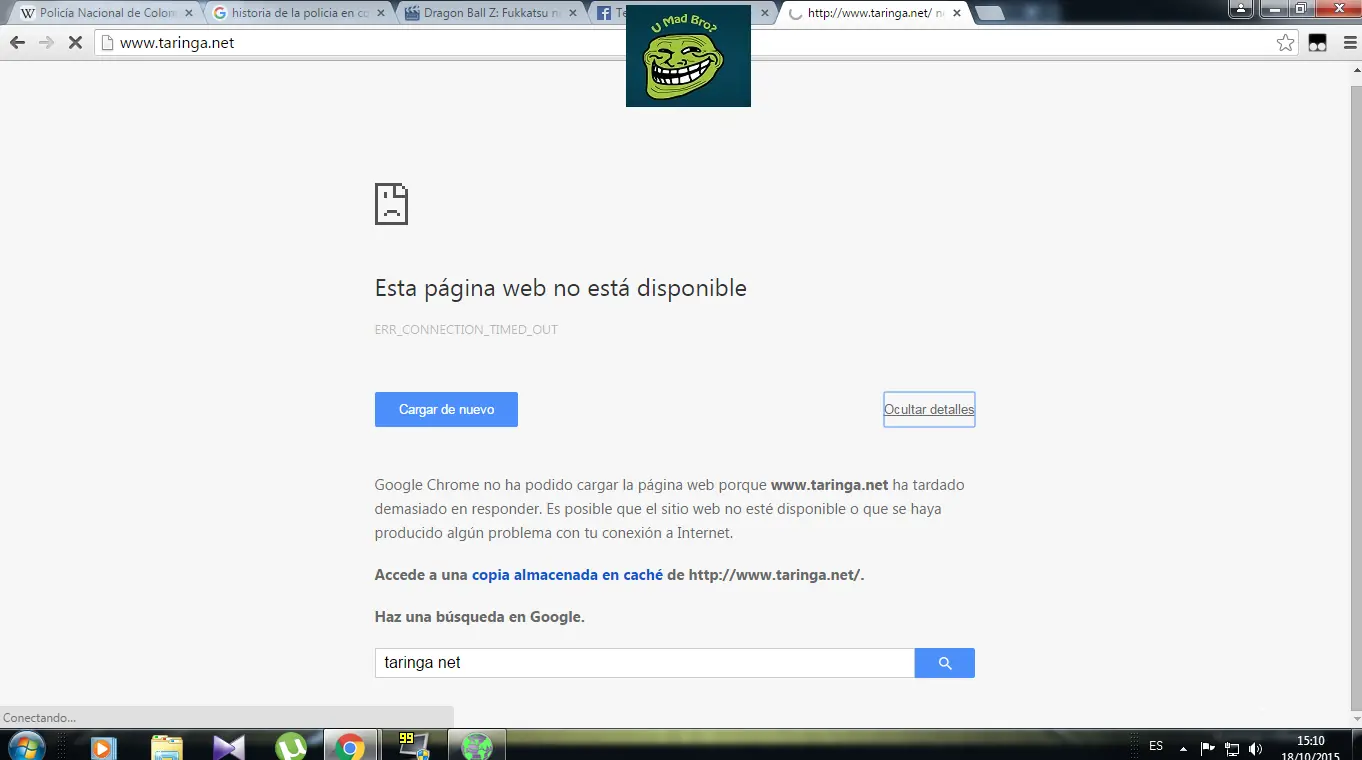Click the blue magnifier search button
Image resolution: width=1362 pixels, height=760 pixels.
coord(944,662)
